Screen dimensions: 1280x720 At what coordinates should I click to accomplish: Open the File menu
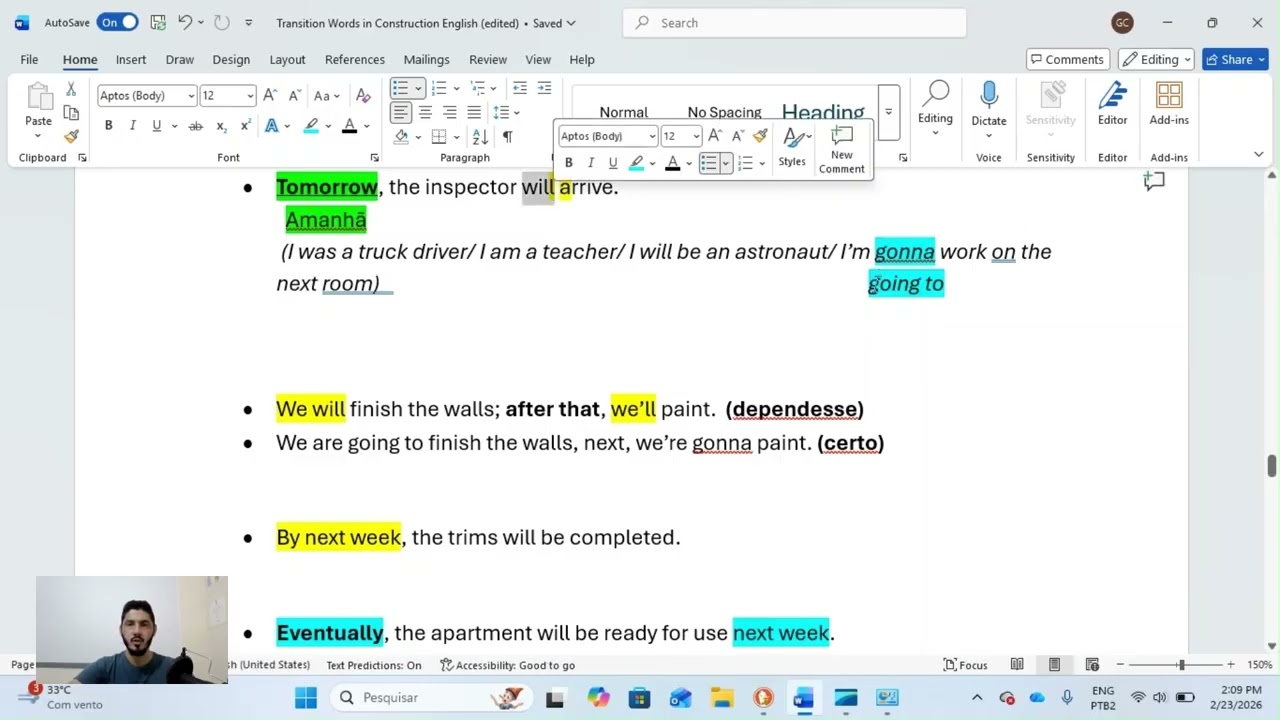[29, 59]
